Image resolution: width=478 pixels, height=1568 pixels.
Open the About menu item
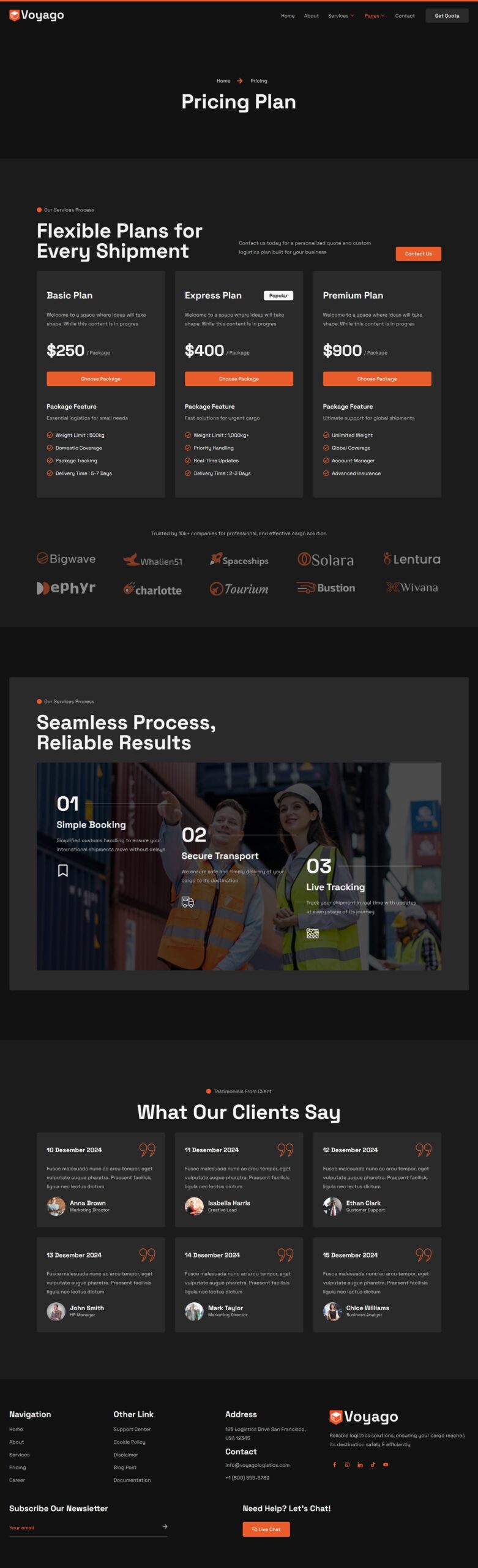tap(312, 16)
